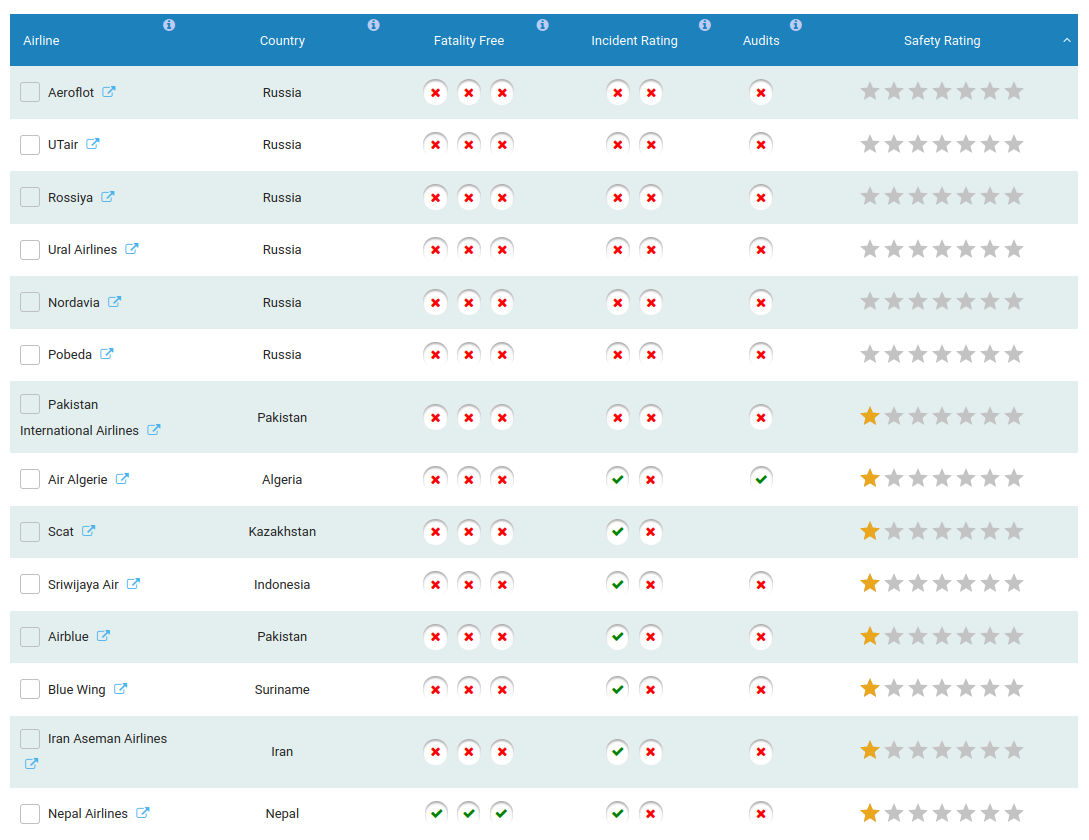Tick the Pobeda checkbox
Screen dimensions: 1089x840
pyautogui.click(x=30, y=354)
